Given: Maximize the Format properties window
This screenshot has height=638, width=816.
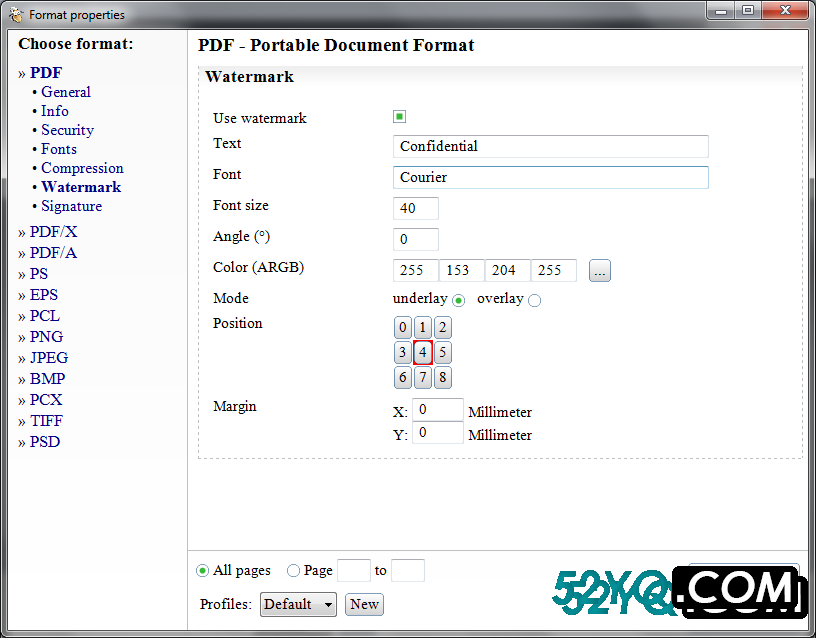Looking at the screenshot, I should click(x=748, y=10).
